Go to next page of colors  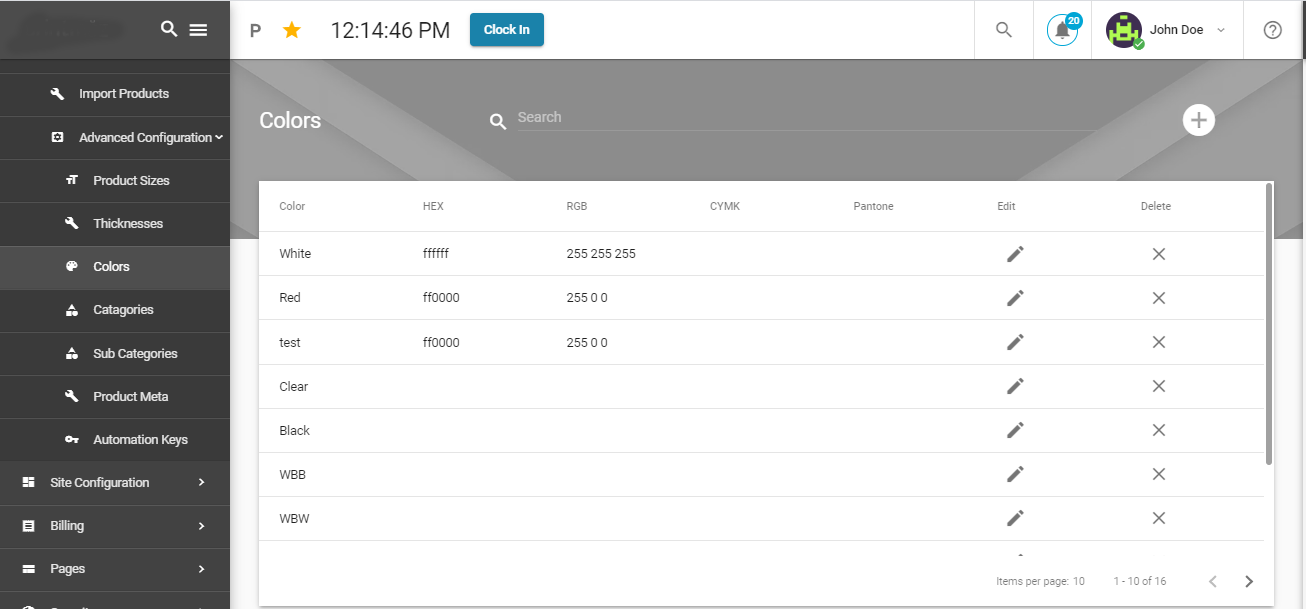pyautogui.click(x=1249, y=581)
